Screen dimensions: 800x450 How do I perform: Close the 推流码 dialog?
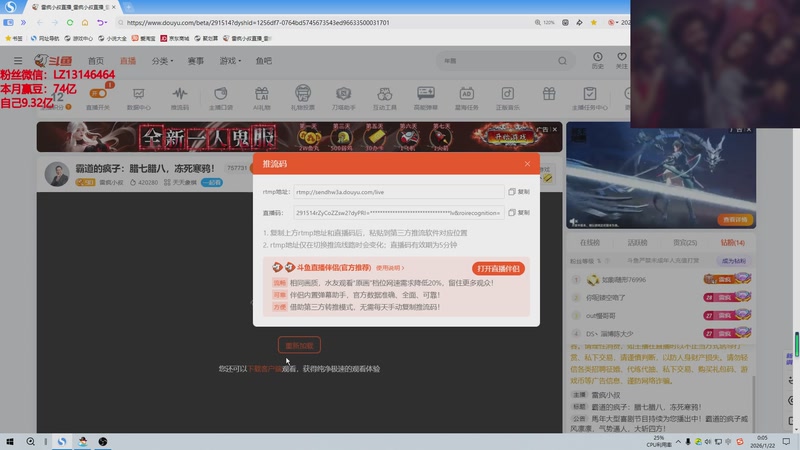pos(527,164)
